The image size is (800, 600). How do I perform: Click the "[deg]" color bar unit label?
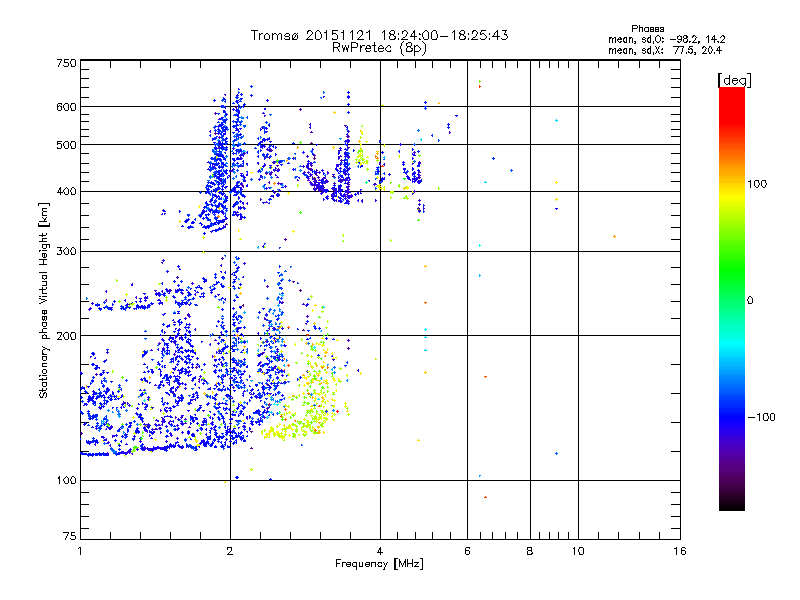(734, 80)
